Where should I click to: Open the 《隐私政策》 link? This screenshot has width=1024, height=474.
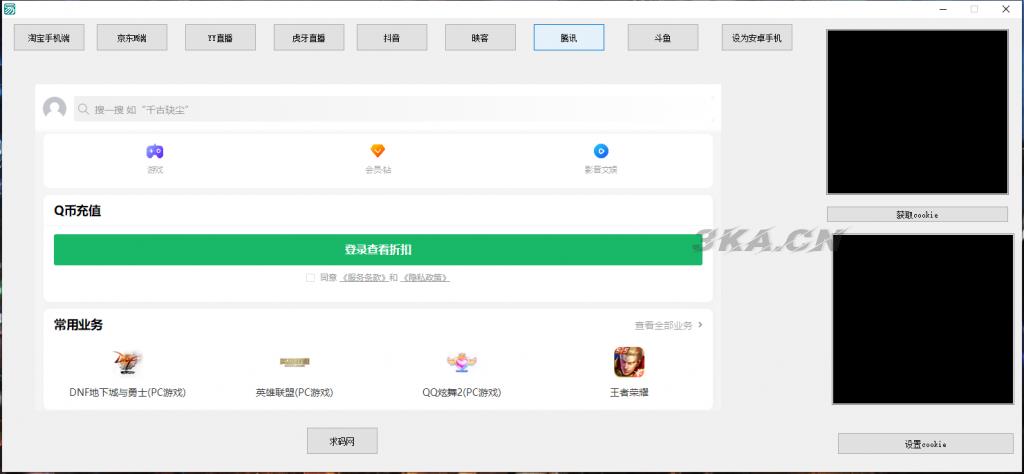point(425,277)
